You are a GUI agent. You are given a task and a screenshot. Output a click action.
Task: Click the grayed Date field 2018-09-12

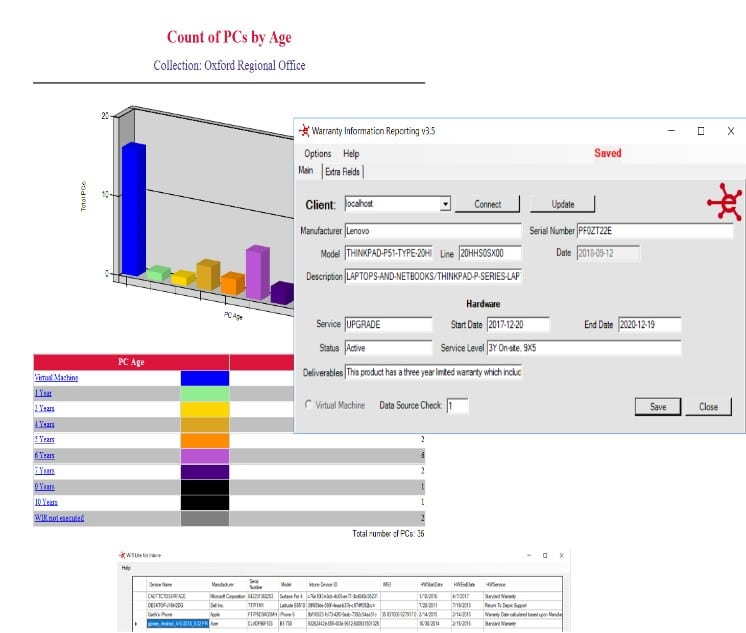[608, 253]
